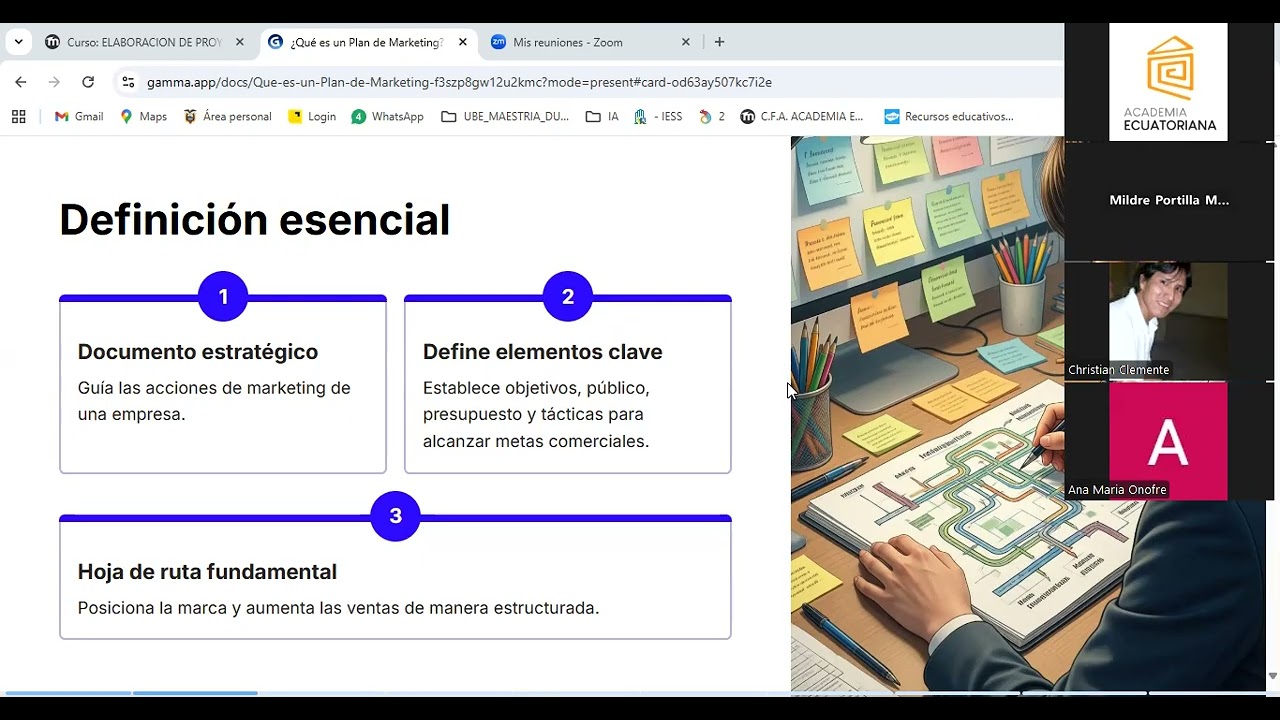The image size is (1280, 720).
Task: Click the numbered circle 1 badge
Action: pyautogui.click(x=223, y=297)
